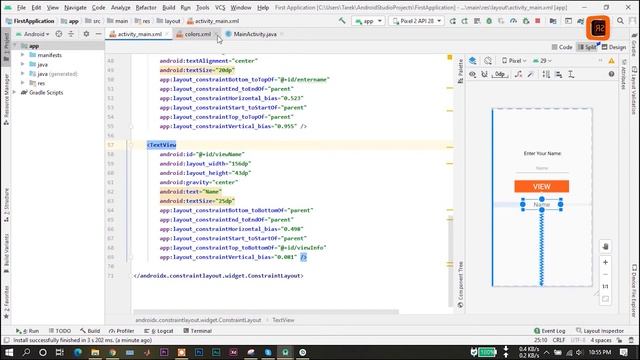Close the colors.xml tab
Screen dimensions: 640x360
pos(216,34)
